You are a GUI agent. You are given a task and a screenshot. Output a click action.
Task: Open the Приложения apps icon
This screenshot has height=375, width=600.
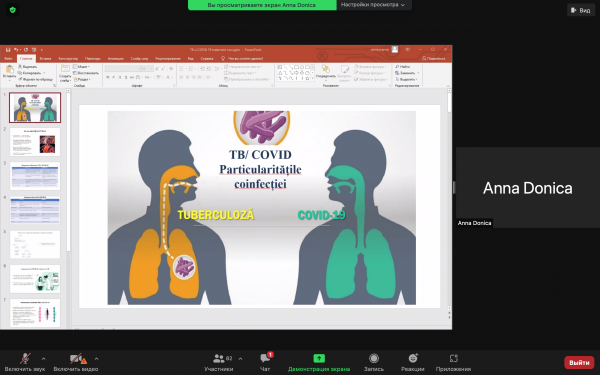(453, 362)
